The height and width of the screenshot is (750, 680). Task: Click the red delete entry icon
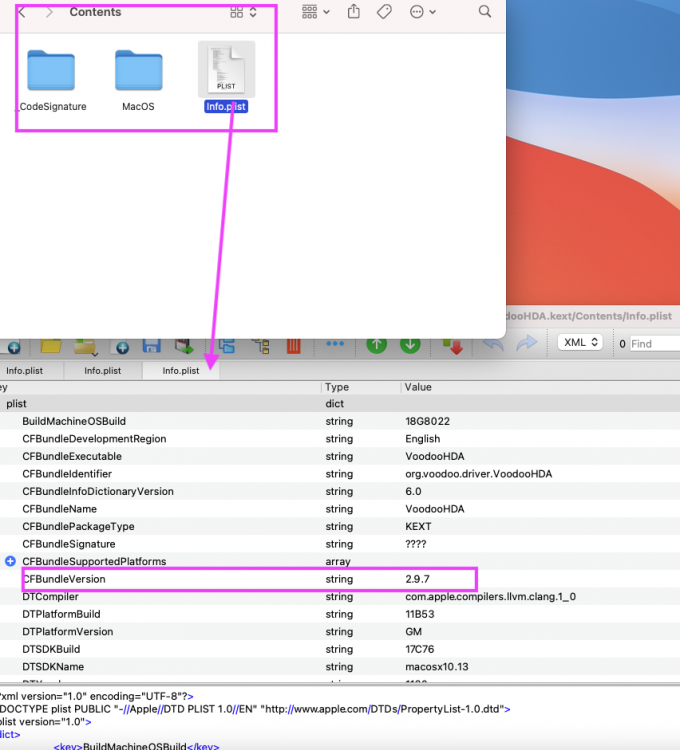293,346
